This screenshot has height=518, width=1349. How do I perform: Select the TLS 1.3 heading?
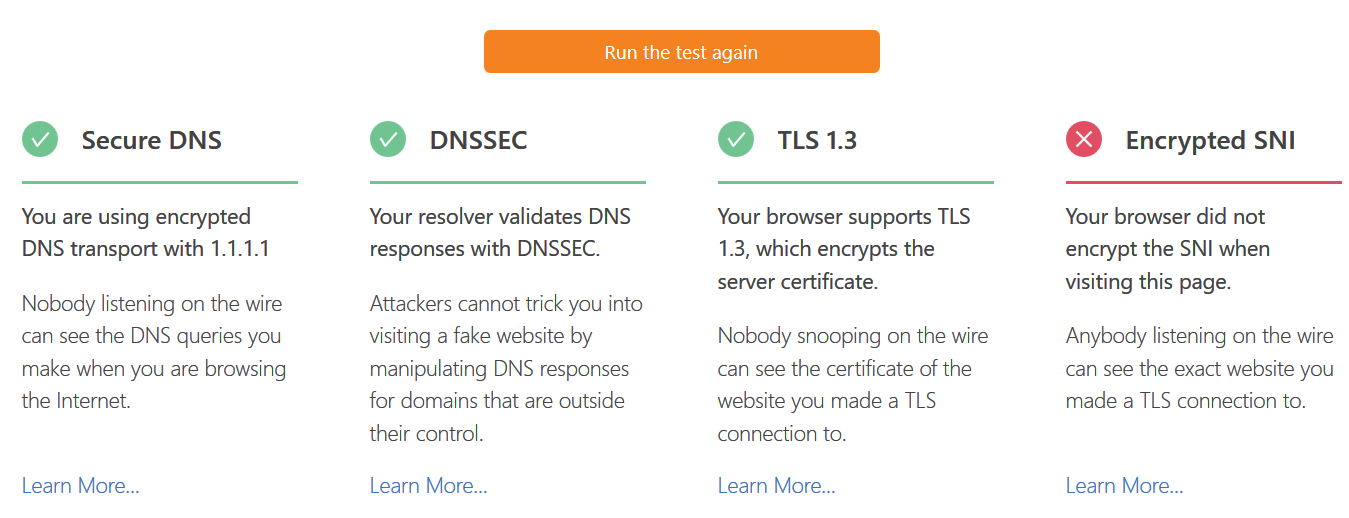(817, 141)
